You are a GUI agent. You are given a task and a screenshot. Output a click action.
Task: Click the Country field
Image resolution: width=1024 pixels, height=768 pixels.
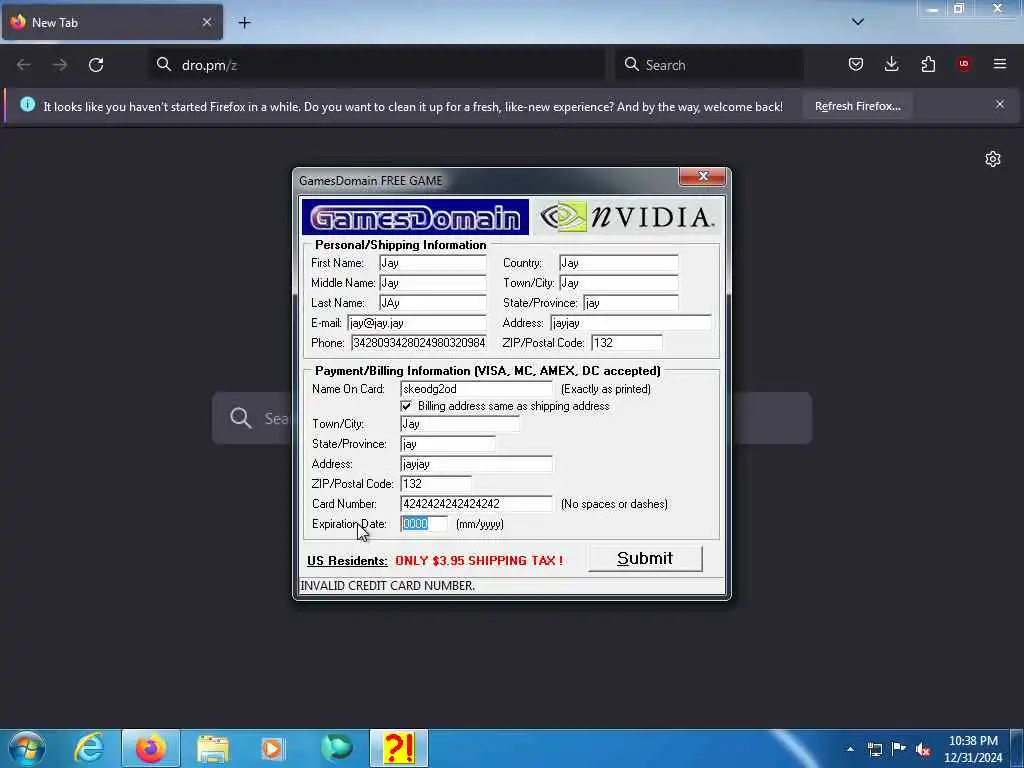click(618, 263)
